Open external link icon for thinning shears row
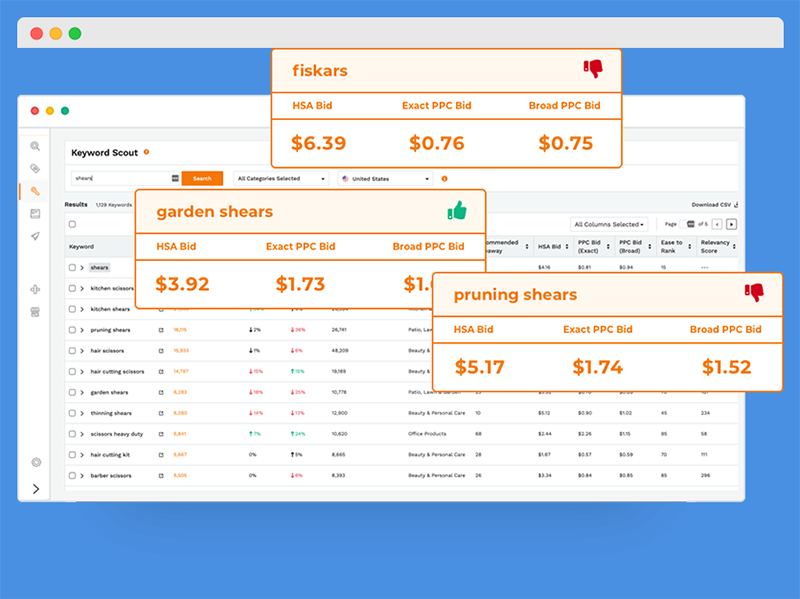 click(161, 413)
